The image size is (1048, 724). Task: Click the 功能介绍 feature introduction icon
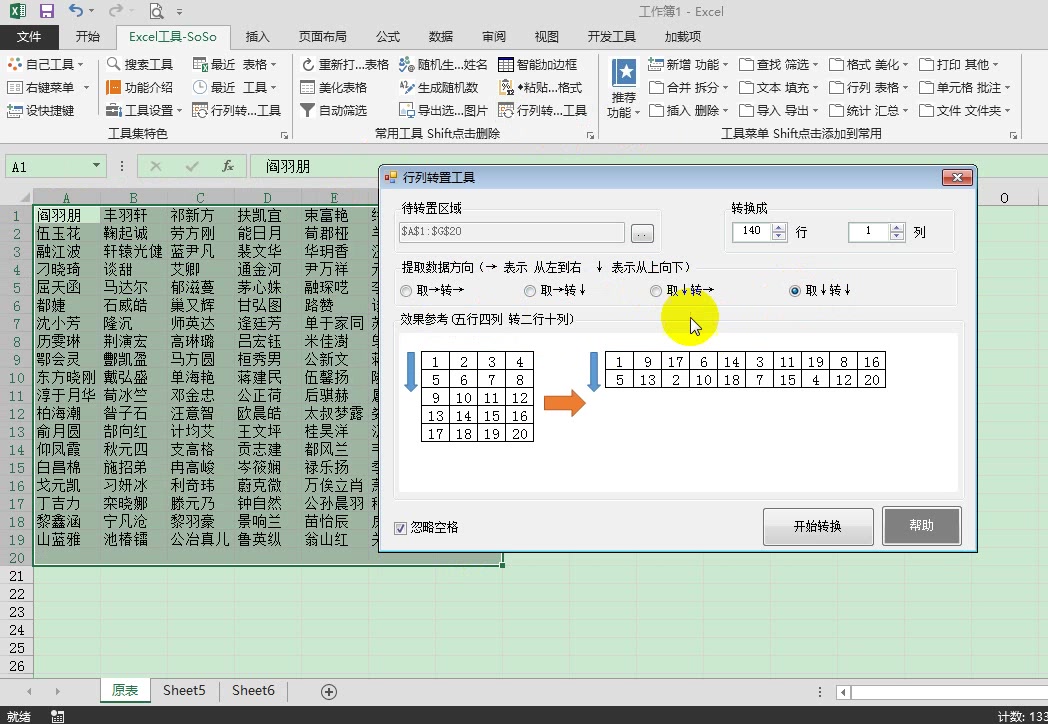pos(148,87)
